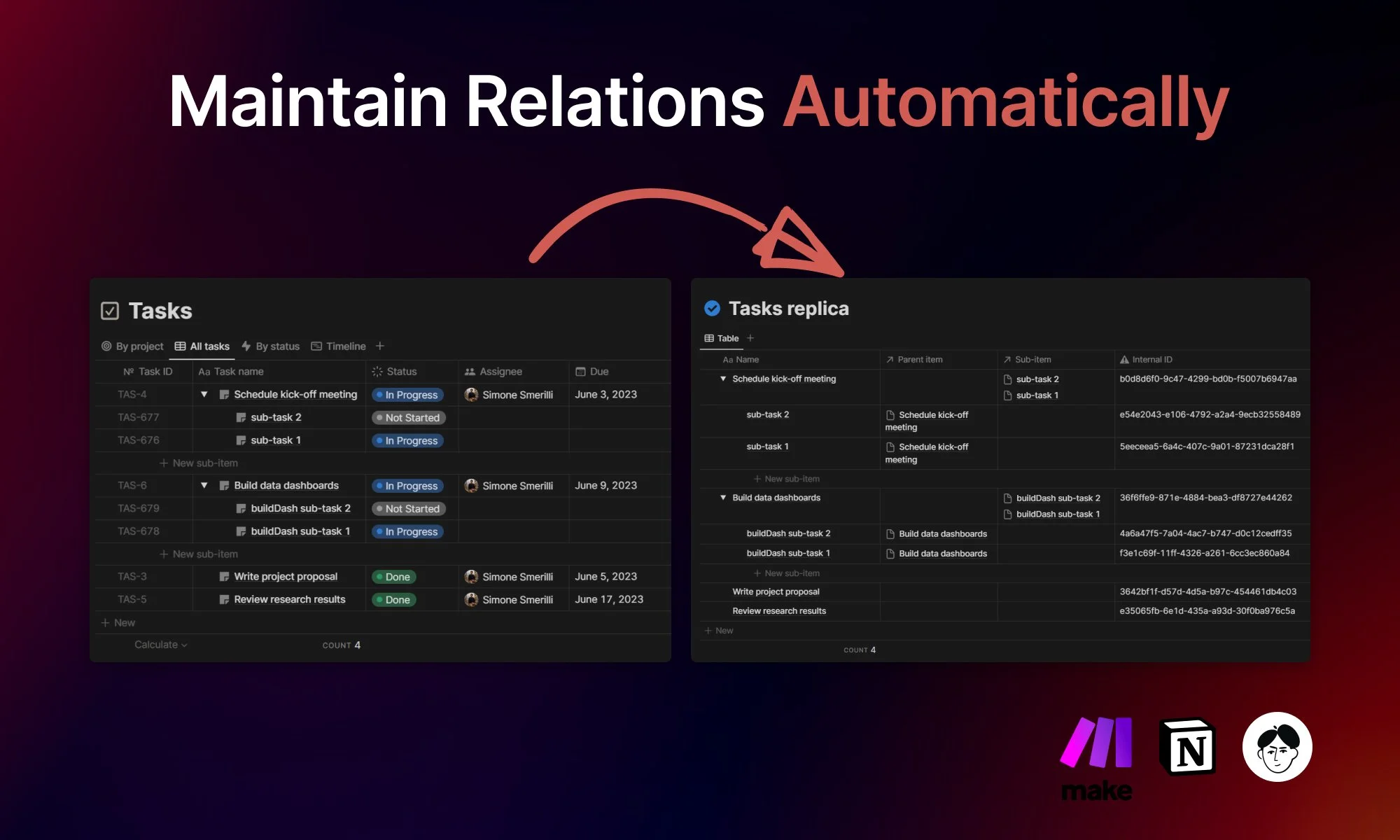Collapse Schedule kick-off meeting in the Tasks table
The width and height of the screenshot is (1400, 840).
coord(204,395)
